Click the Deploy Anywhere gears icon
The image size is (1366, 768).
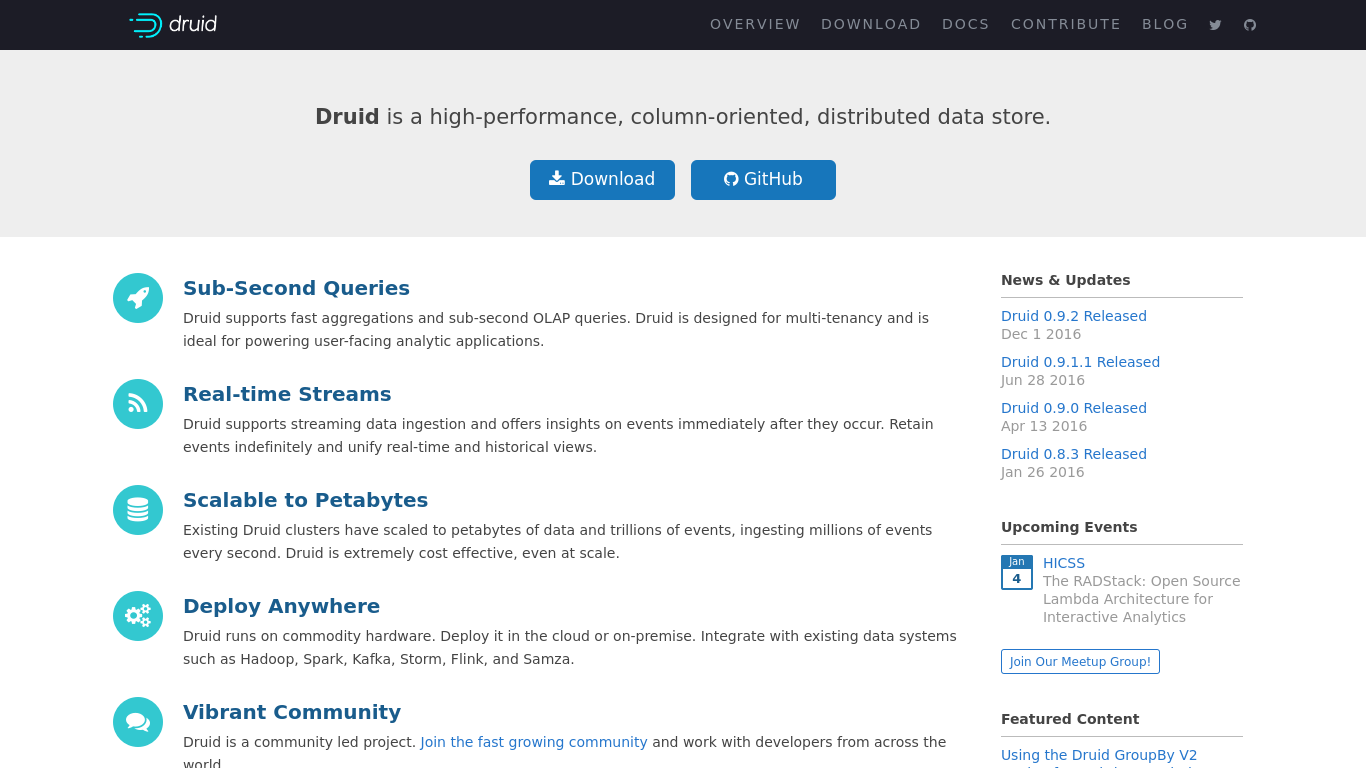[x=137, y=616]
